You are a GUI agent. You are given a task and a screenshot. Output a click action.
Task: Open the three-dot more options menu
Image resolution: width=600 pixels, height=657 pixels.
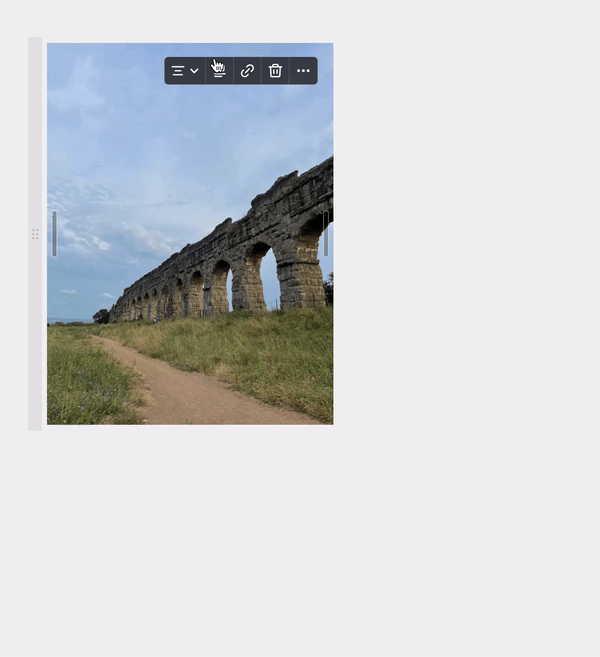tap(303, 71)
